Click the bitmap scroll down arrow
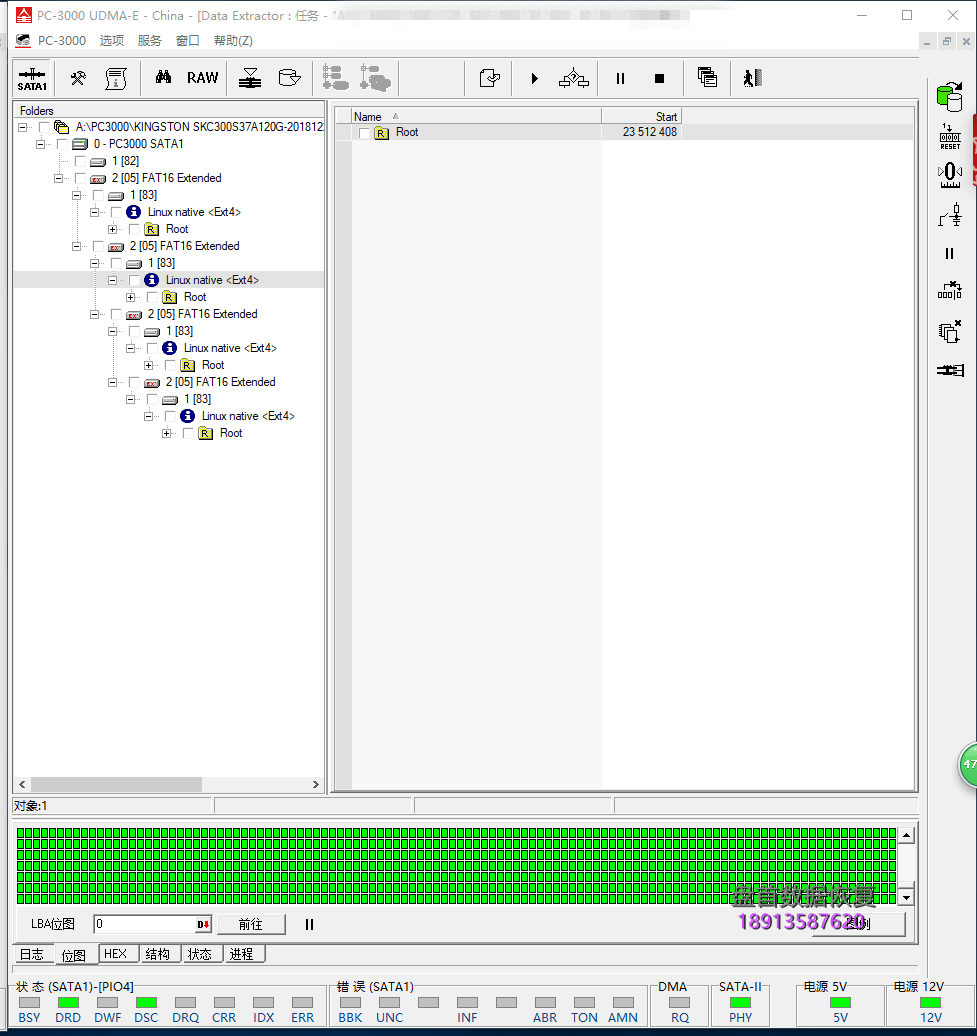This screenshot has height=1036, width=977. 906,897
